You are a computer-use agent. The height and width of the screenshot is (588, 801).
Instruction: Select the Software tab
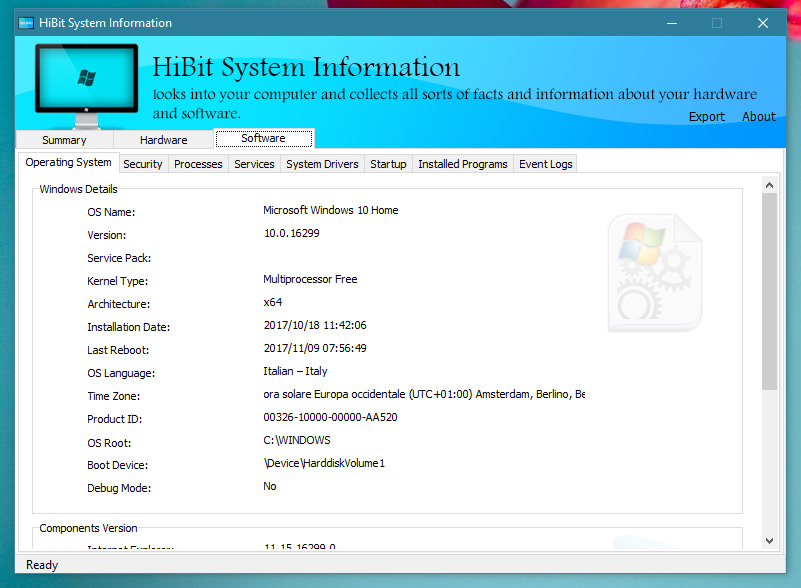click(263, 139)
